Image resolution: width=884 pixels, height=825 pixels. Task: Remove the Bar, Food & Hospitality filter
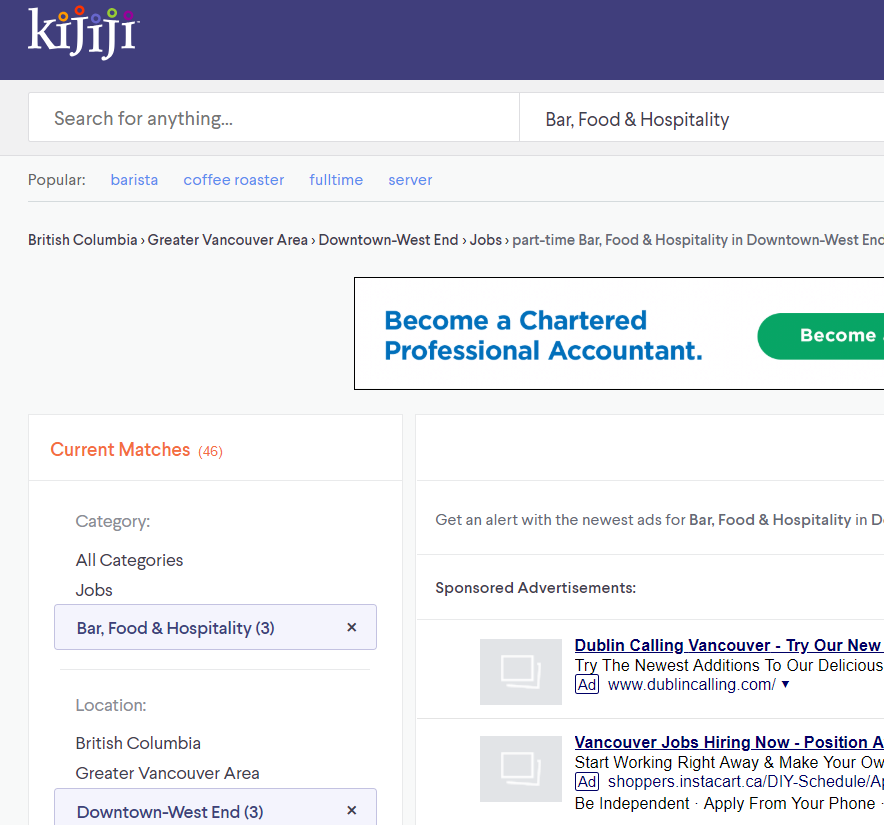[352, 627]
